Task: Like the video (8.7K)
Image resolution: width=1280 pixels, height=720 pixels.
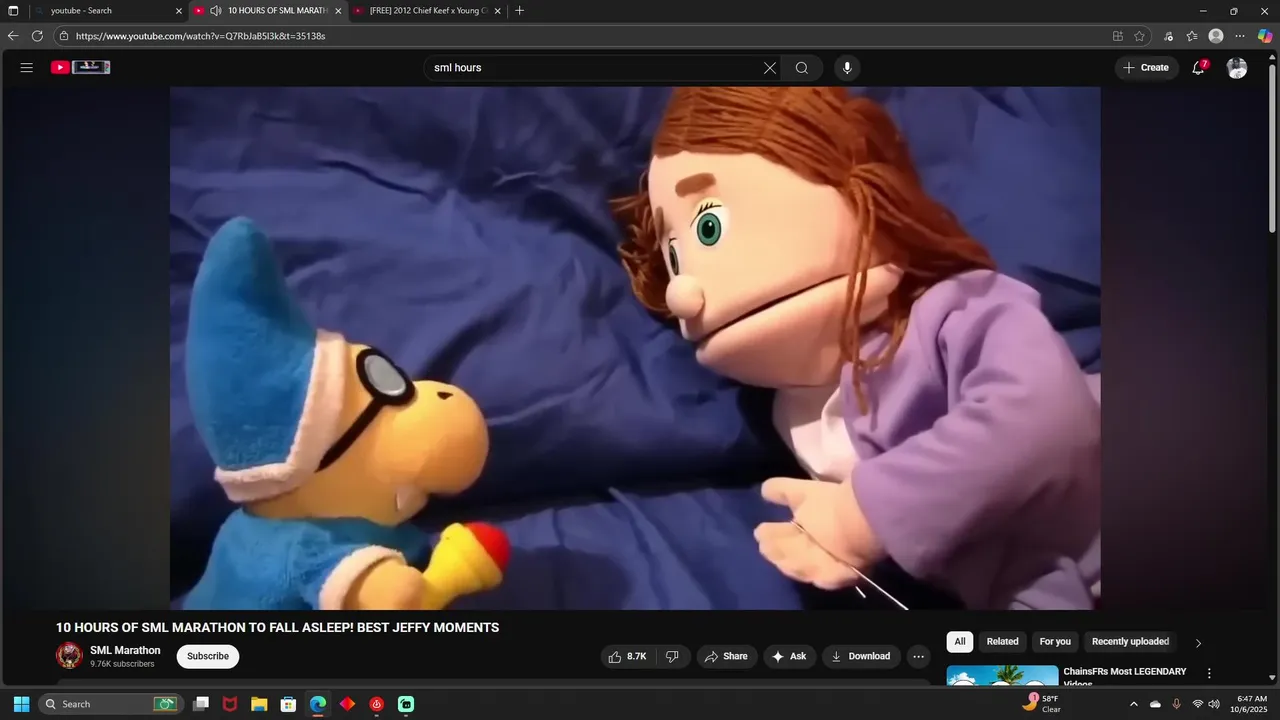Action: coord(628,656)
